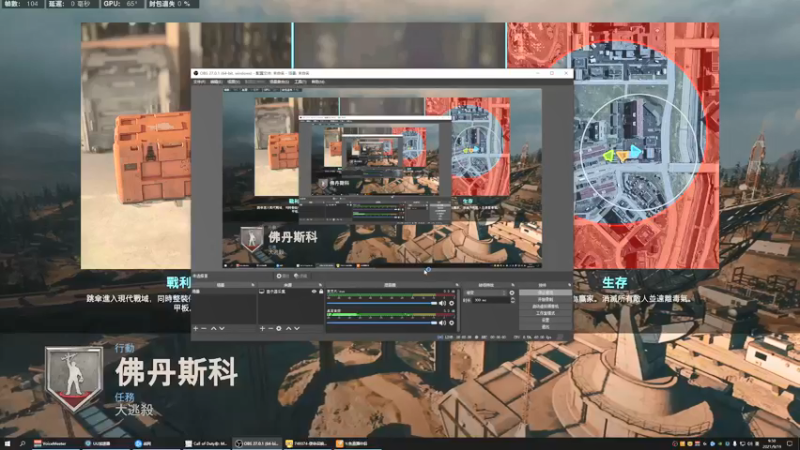Viewport: 800px width, 450px height.
Task: Adjust the transition duration stepper arrows
Action: tap(513, 301)
